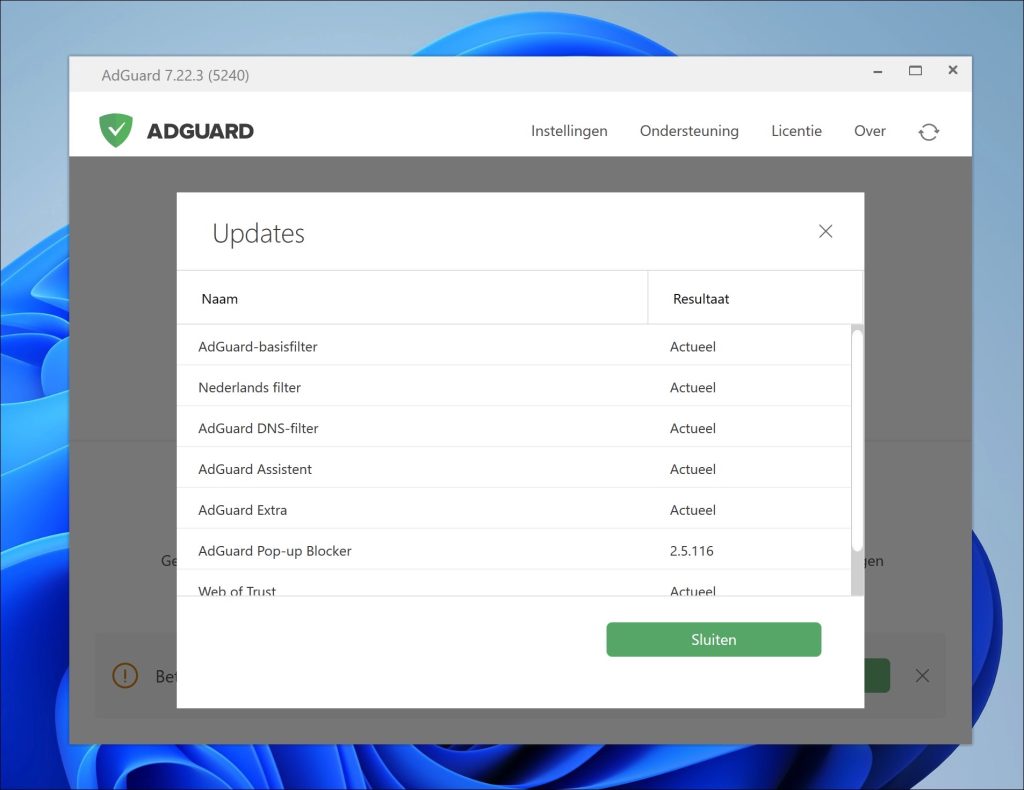Image resolution: width=1024 pixels, height=790 pixels.
Task: Open the Licentie page
Action: click(x=796, y=131)
